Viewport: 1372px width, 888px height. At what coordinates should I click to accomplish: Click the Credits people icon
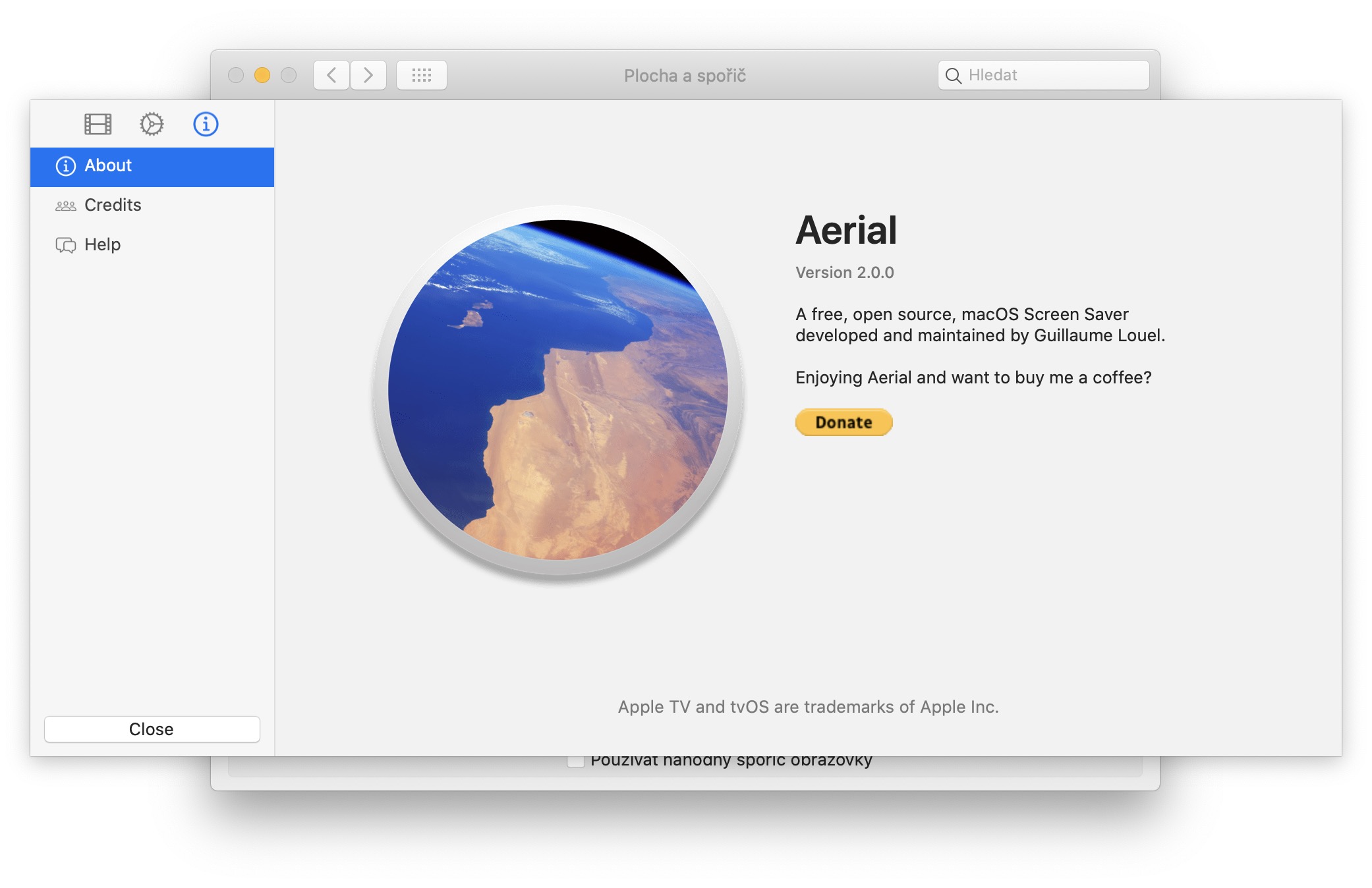(65, 206)
